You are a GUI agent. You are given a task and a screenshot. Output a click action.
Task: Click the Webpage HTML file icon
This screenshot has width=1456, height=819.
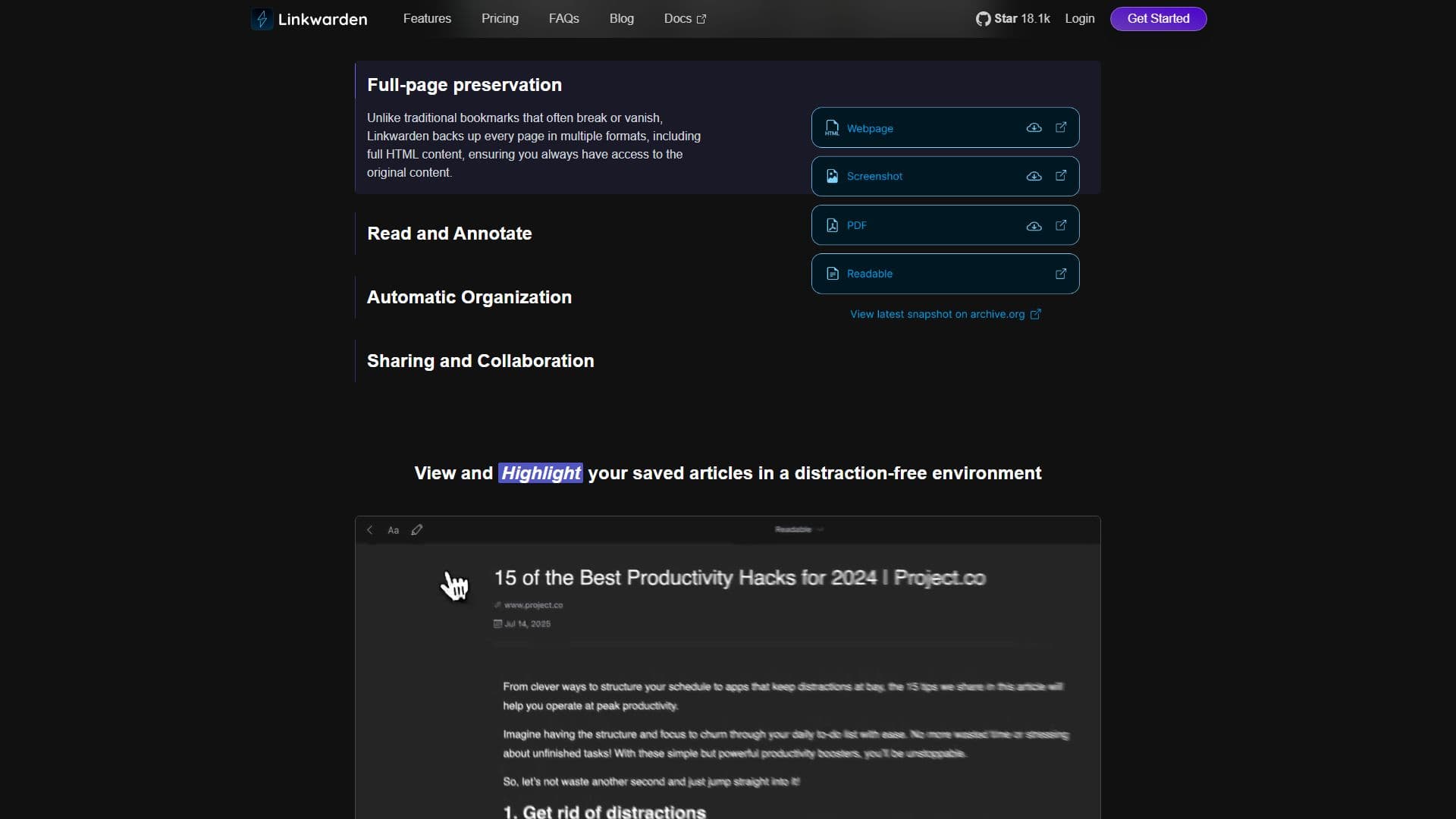click(832, 128)
